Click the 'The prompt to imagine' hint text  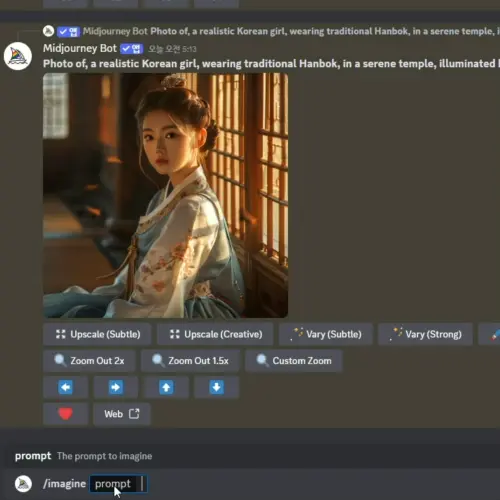104,456
